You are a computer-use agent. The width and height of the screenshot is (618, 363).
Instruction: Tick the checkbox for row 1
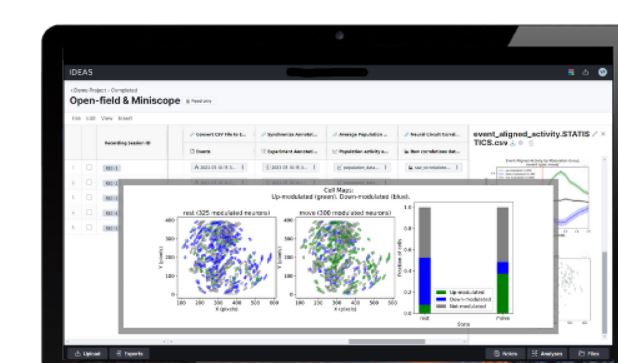[89, 168]
